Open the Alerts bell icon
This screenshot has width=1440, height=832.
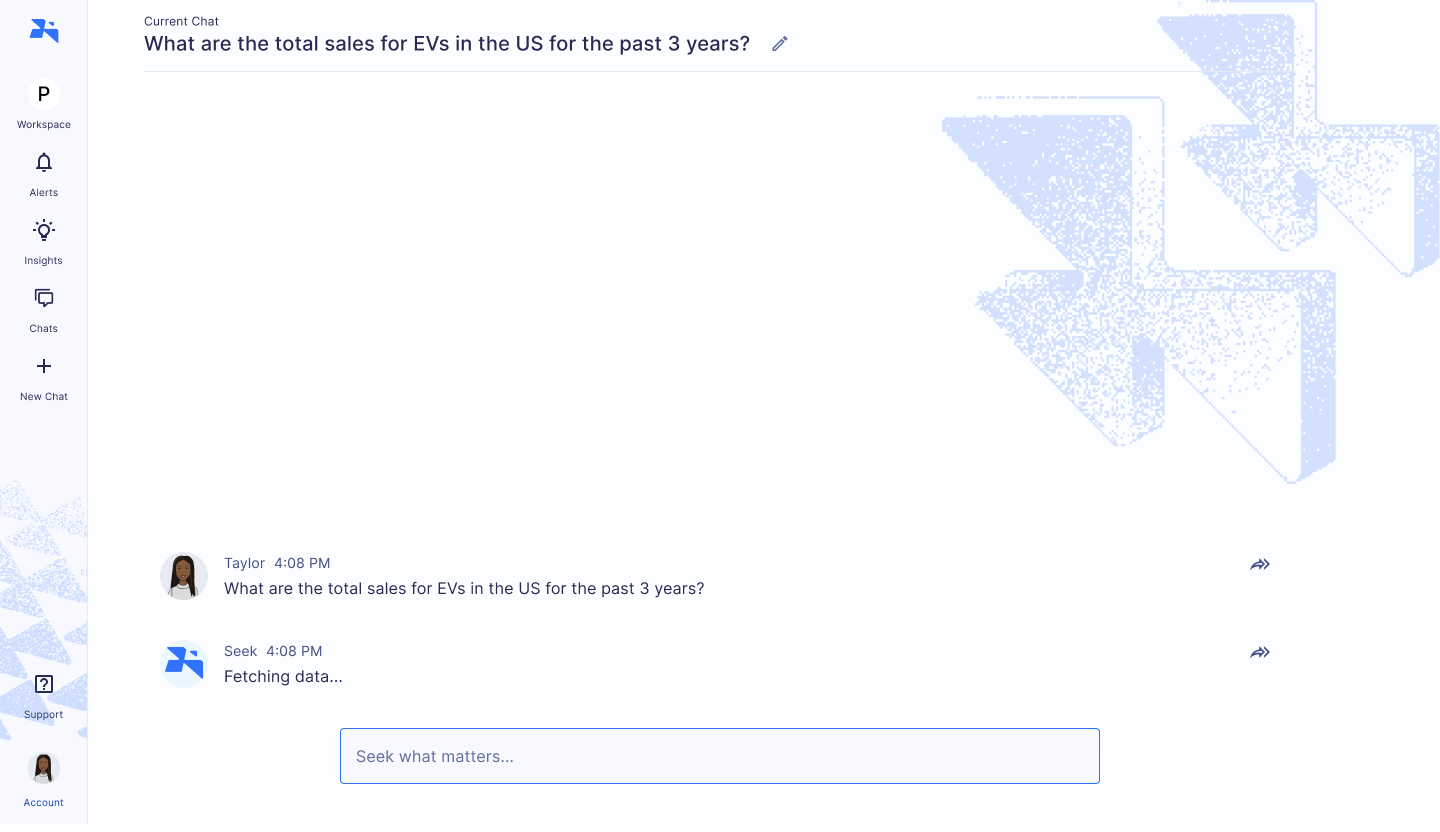(x=44, y=162)
